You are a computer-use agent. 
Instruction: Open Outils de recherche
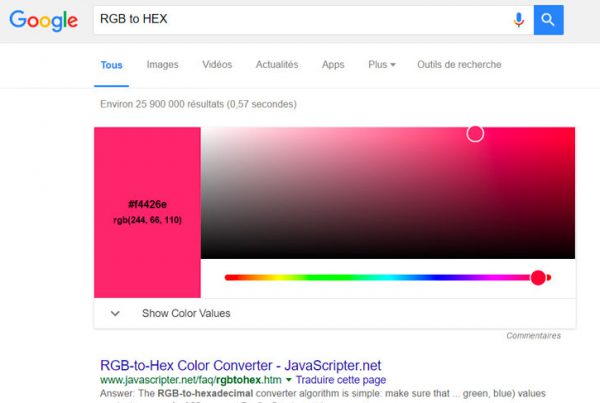[459, 64]
